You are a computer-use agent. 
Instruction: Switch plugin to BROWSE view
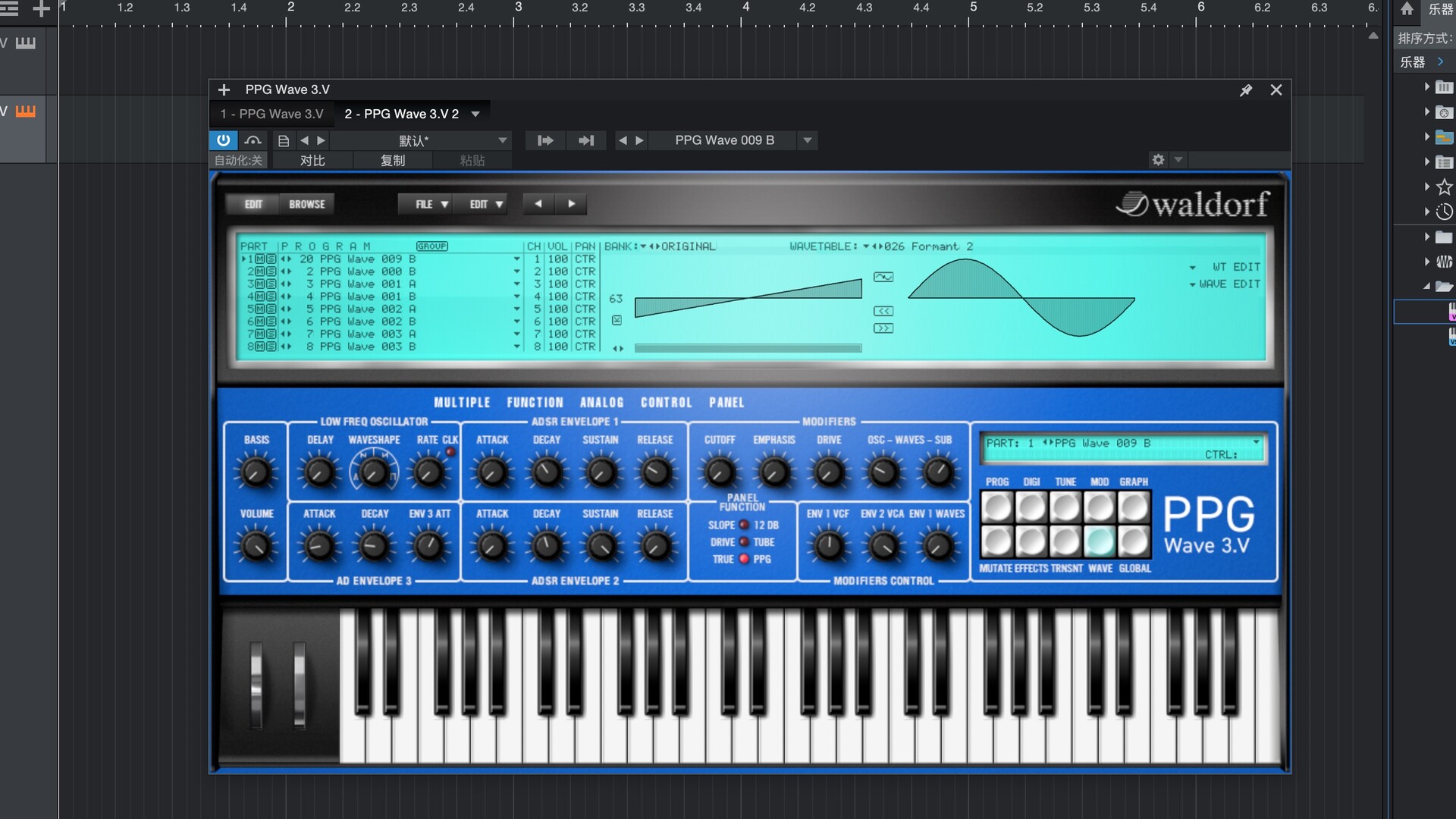pos(307,204)
